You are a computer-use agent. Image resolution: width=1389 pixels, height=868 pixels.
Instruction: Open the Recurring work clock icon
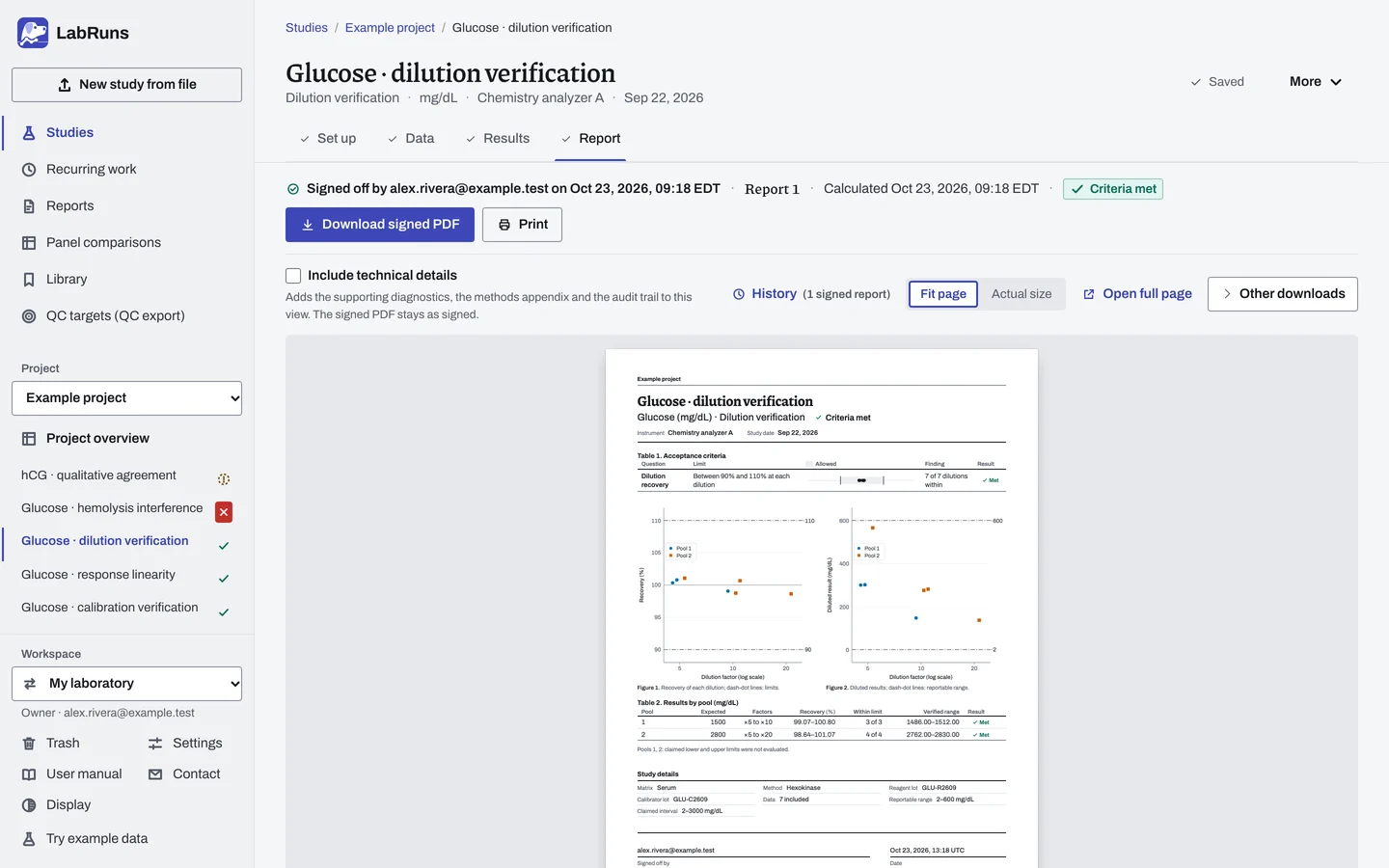click(29, 170)
